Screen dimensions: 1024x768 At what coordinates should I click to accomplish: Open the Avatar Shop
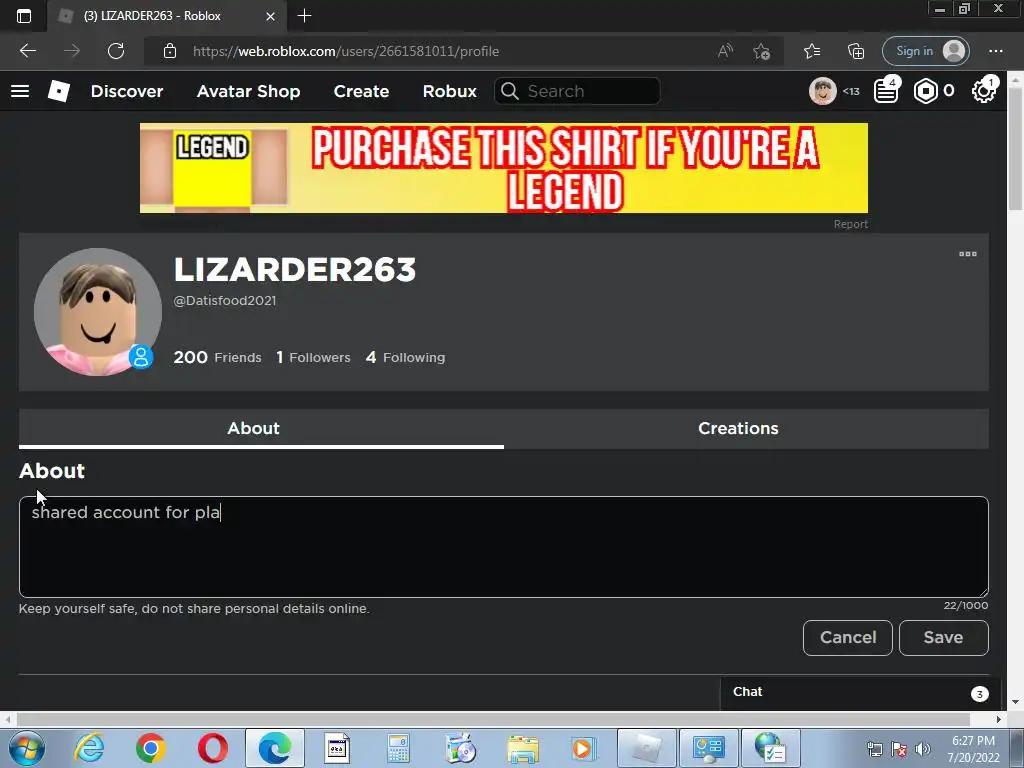point(248,91)
